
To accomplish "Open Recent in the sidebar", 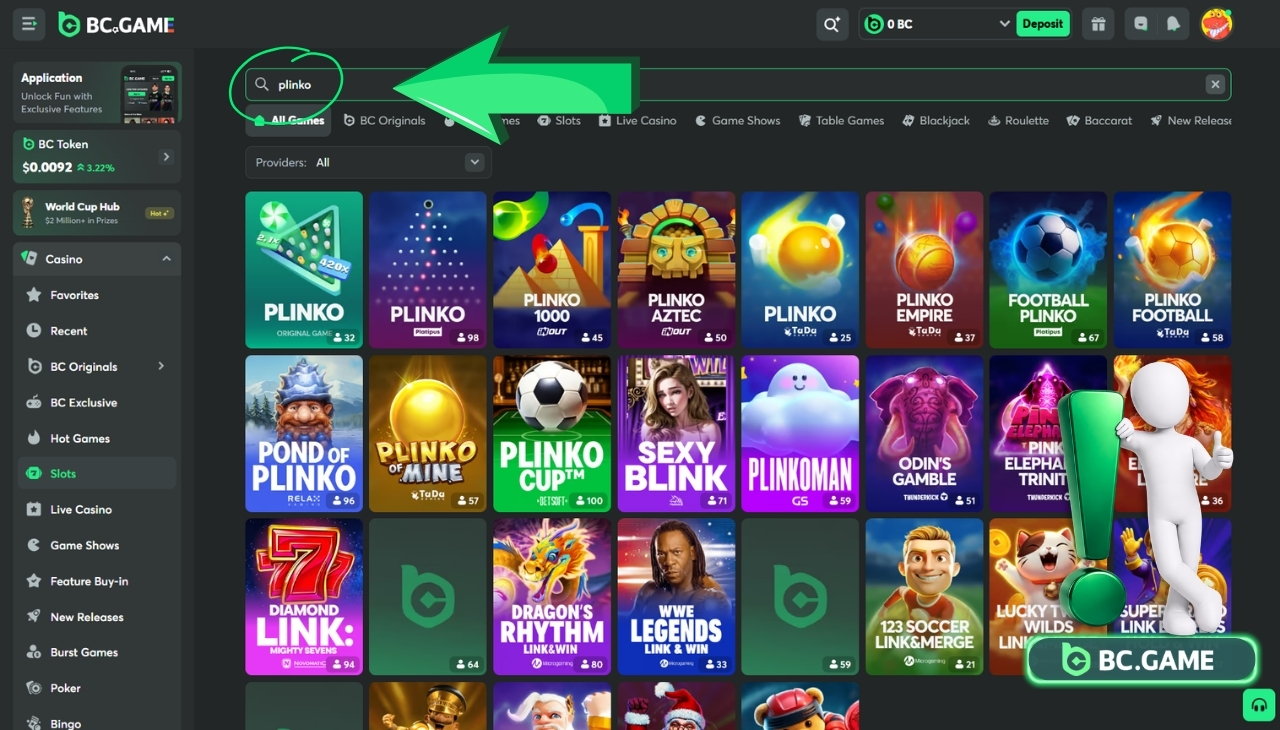I will (x=97, y=331).
